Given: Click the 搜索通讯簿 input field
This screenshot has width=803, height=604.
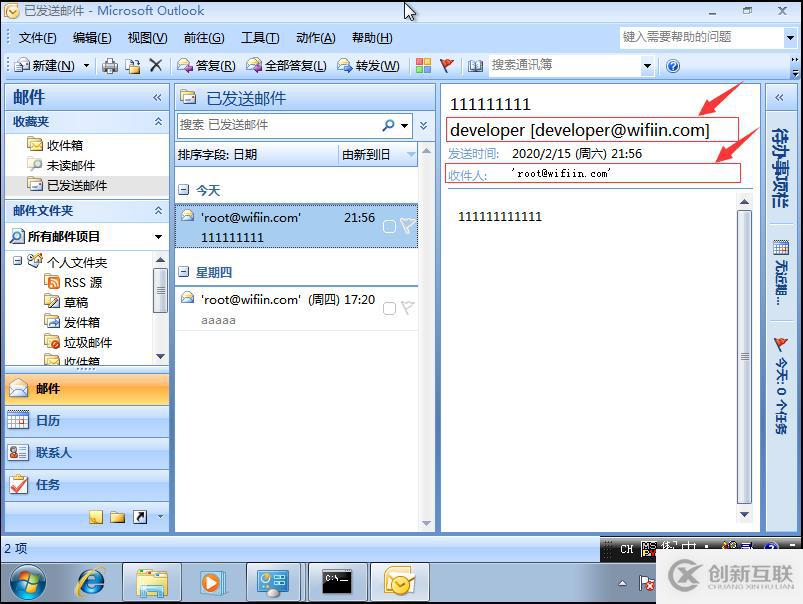Looking at the screenshot, I should point(565,66).
